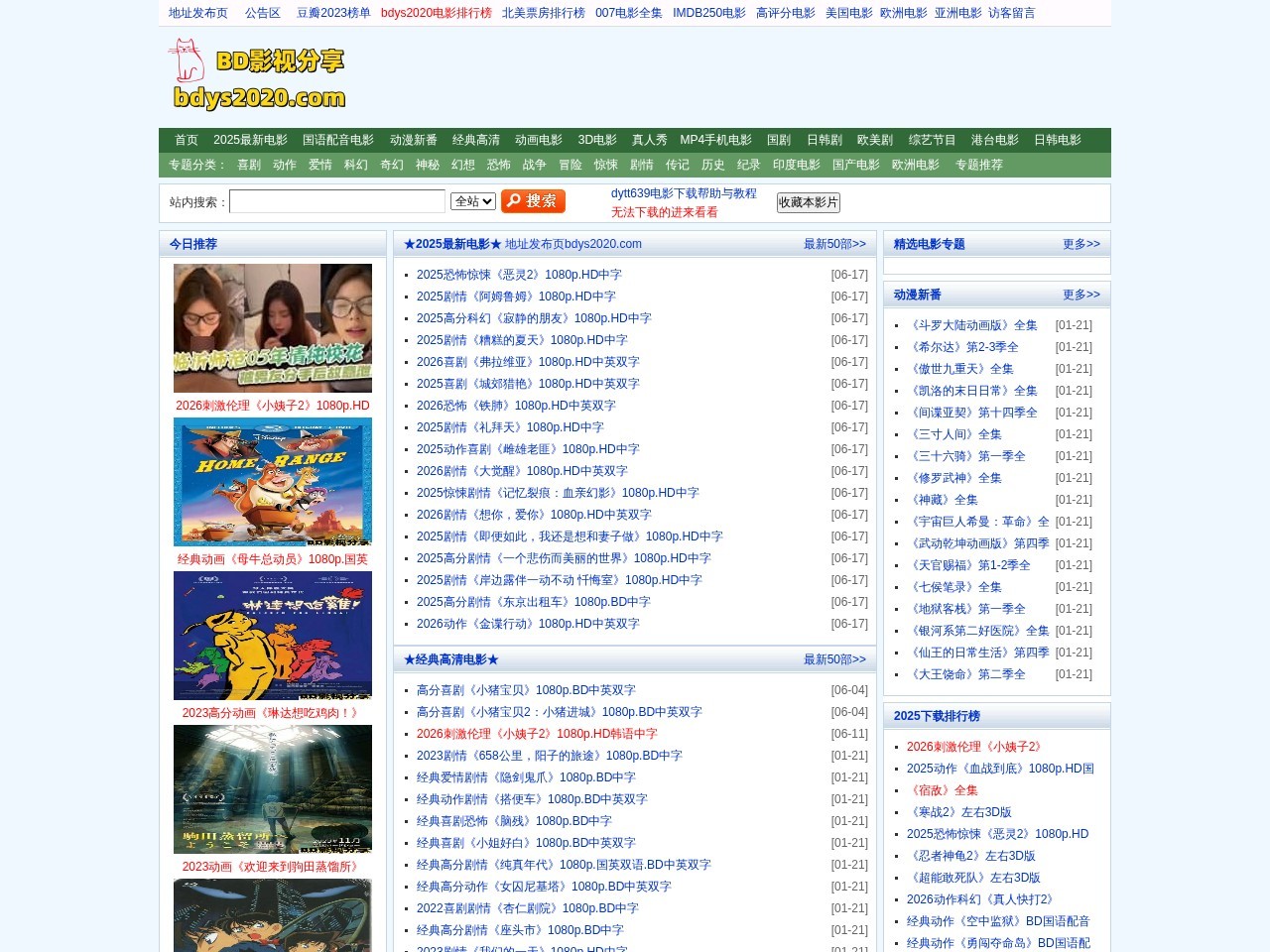Open 《修罗武神》全集 anime link
Image resolution: width=1270 pixels, height=952 pixels.
[x=954, y=478]
